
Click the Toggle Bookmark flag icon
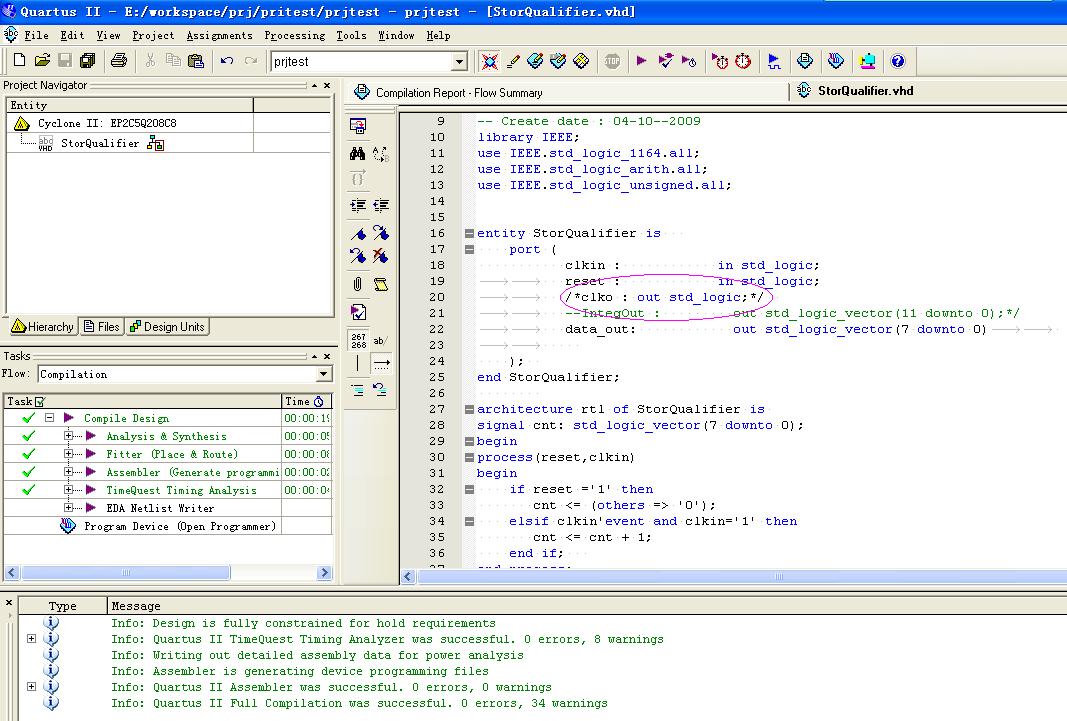coord(358,233)
